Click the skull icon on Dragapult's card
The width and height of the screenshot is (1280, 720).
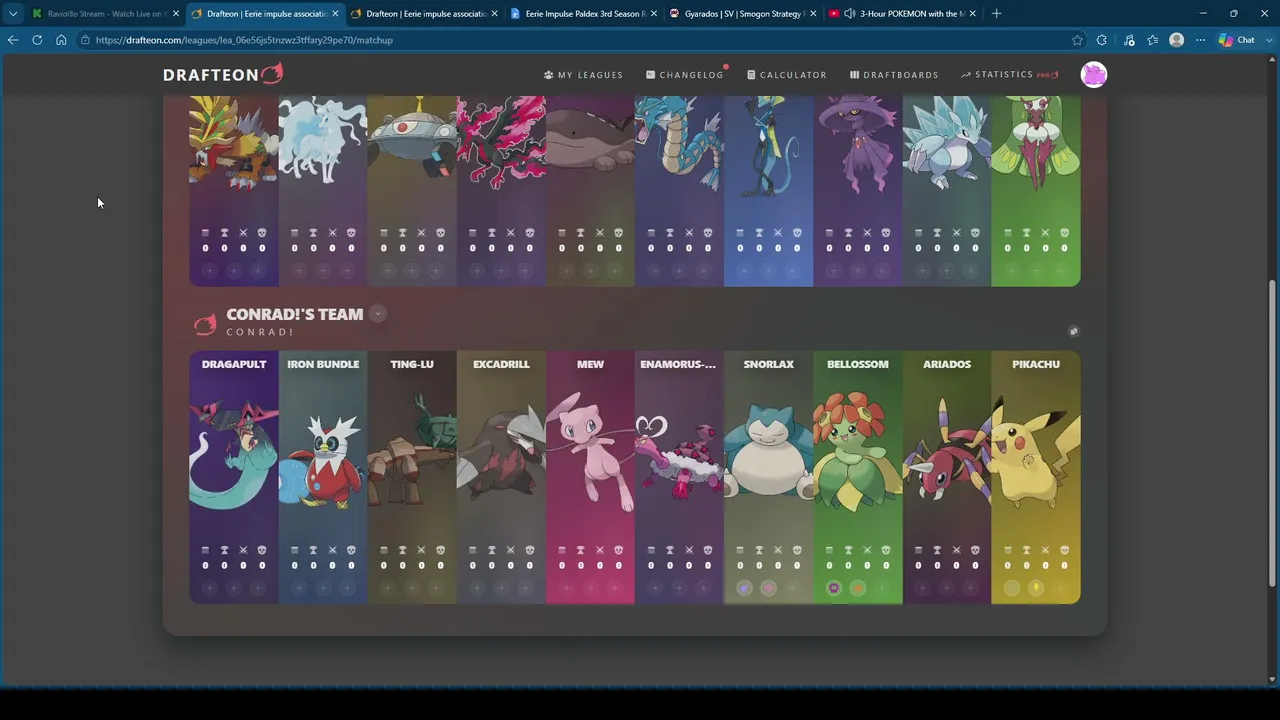click(x=262, y=550)
